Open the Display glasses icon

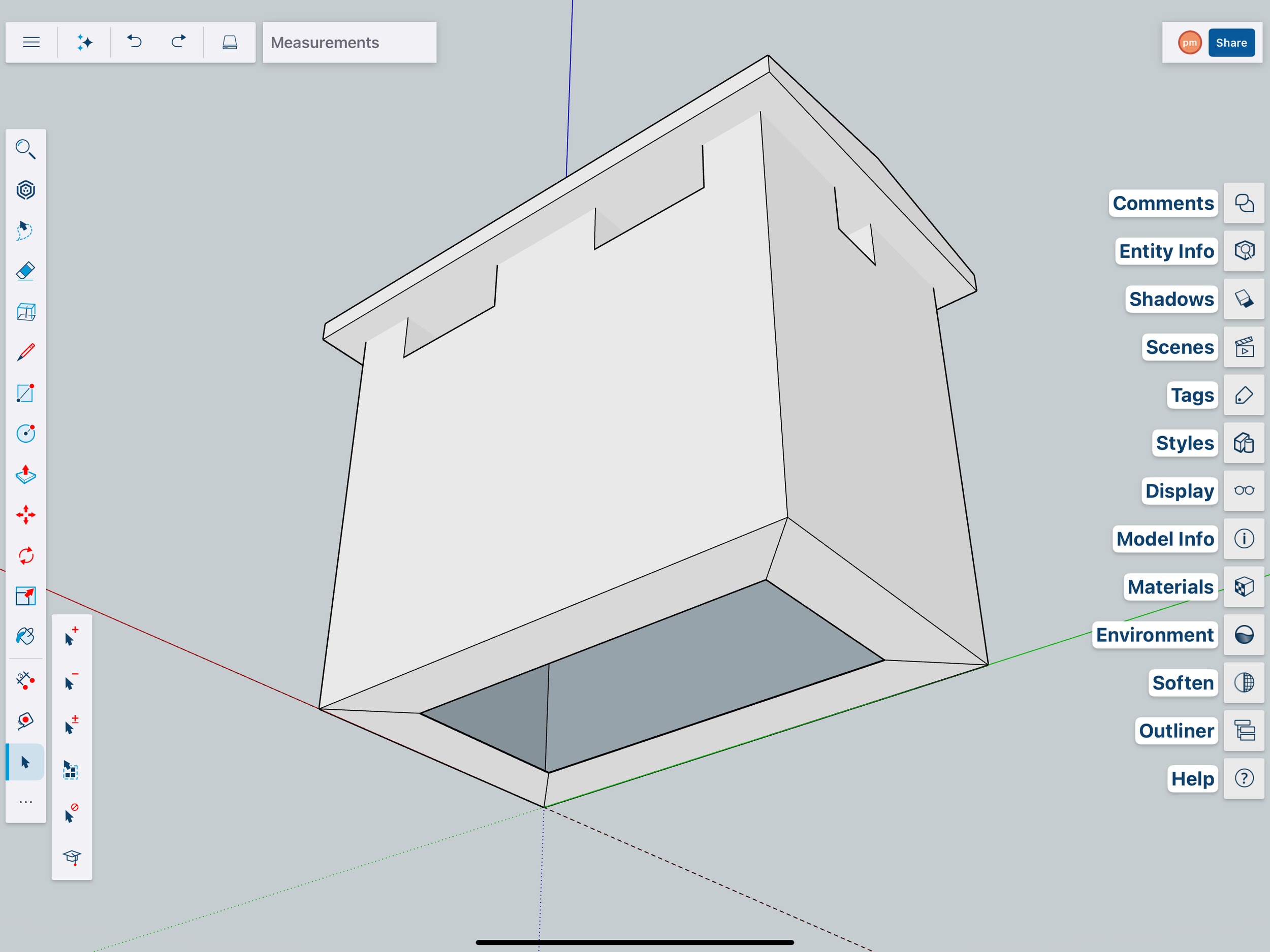pos(1244,491)
